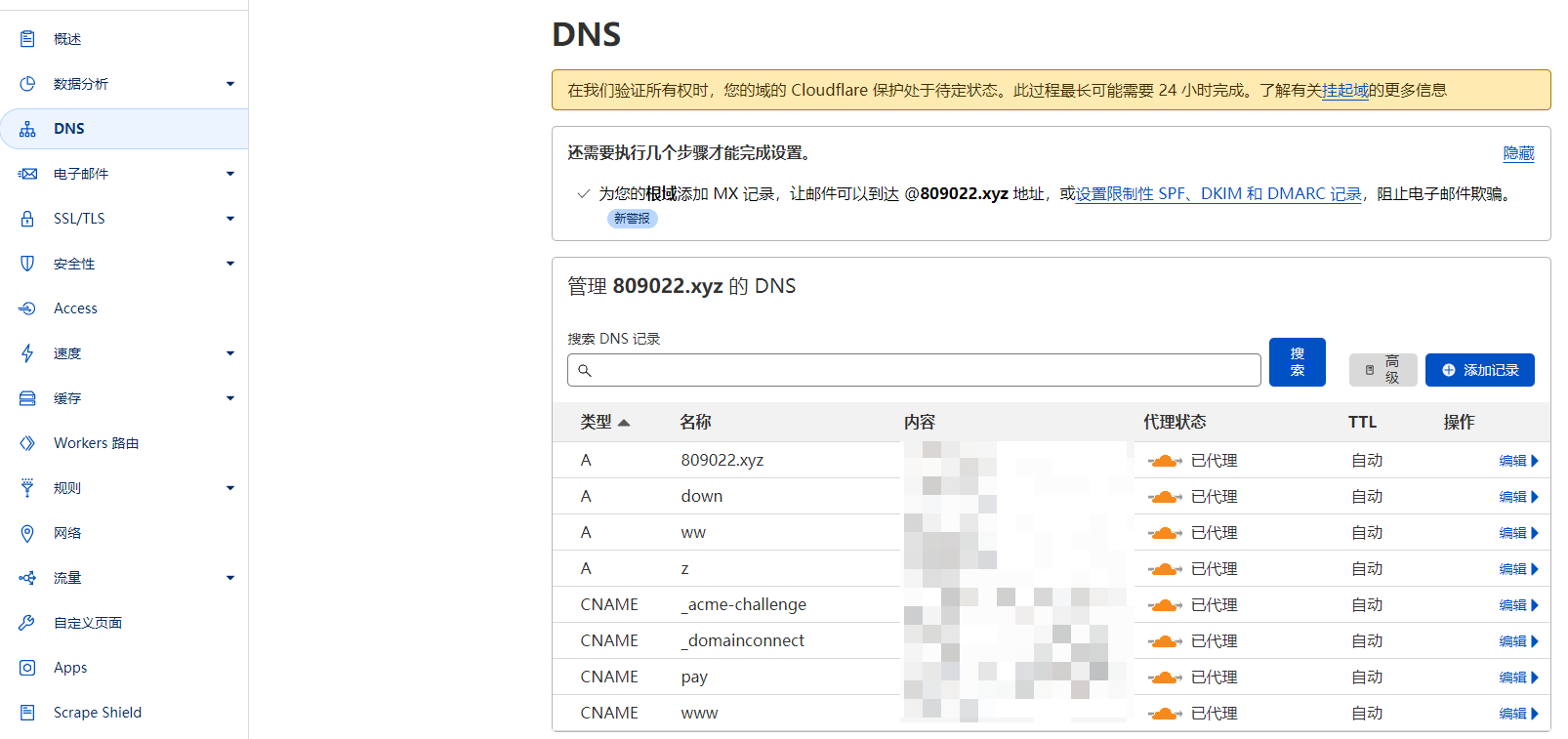Screen dimensions: 1568x739
Task: Click the 缓存 storage icon
Action: 27,398
